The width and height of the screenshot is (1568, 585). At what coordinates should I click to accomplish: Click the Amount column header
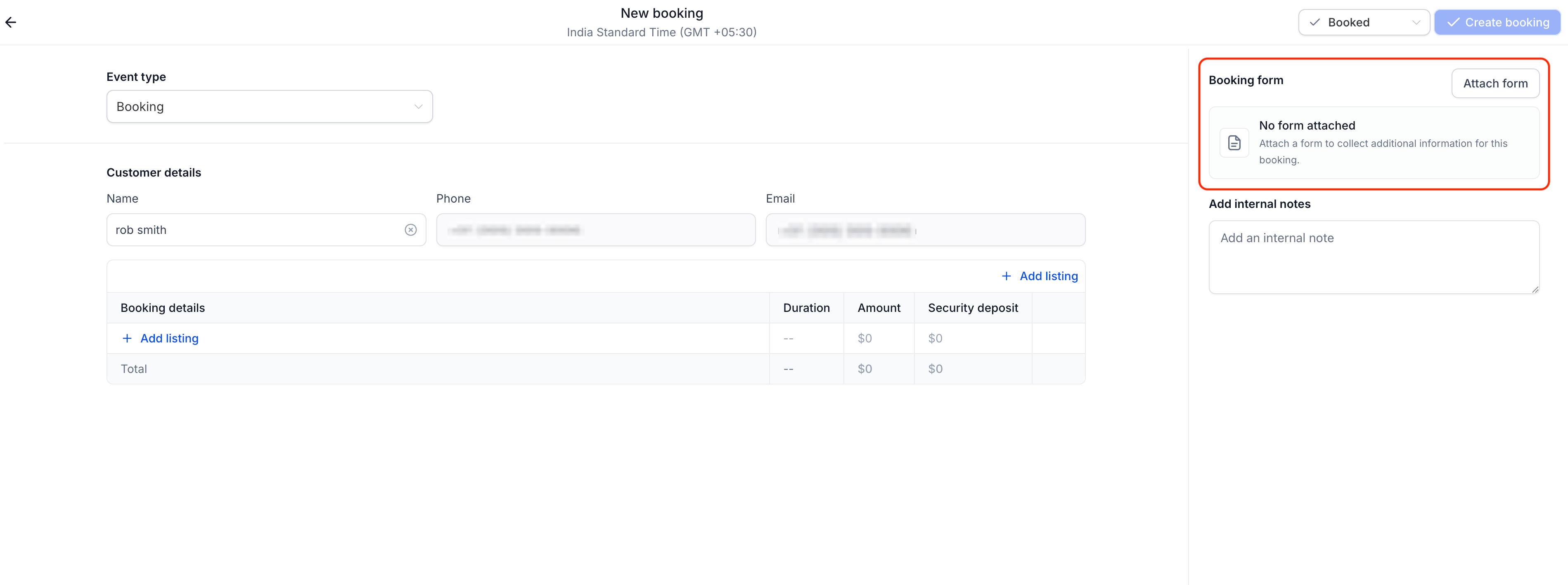[879, 308]
